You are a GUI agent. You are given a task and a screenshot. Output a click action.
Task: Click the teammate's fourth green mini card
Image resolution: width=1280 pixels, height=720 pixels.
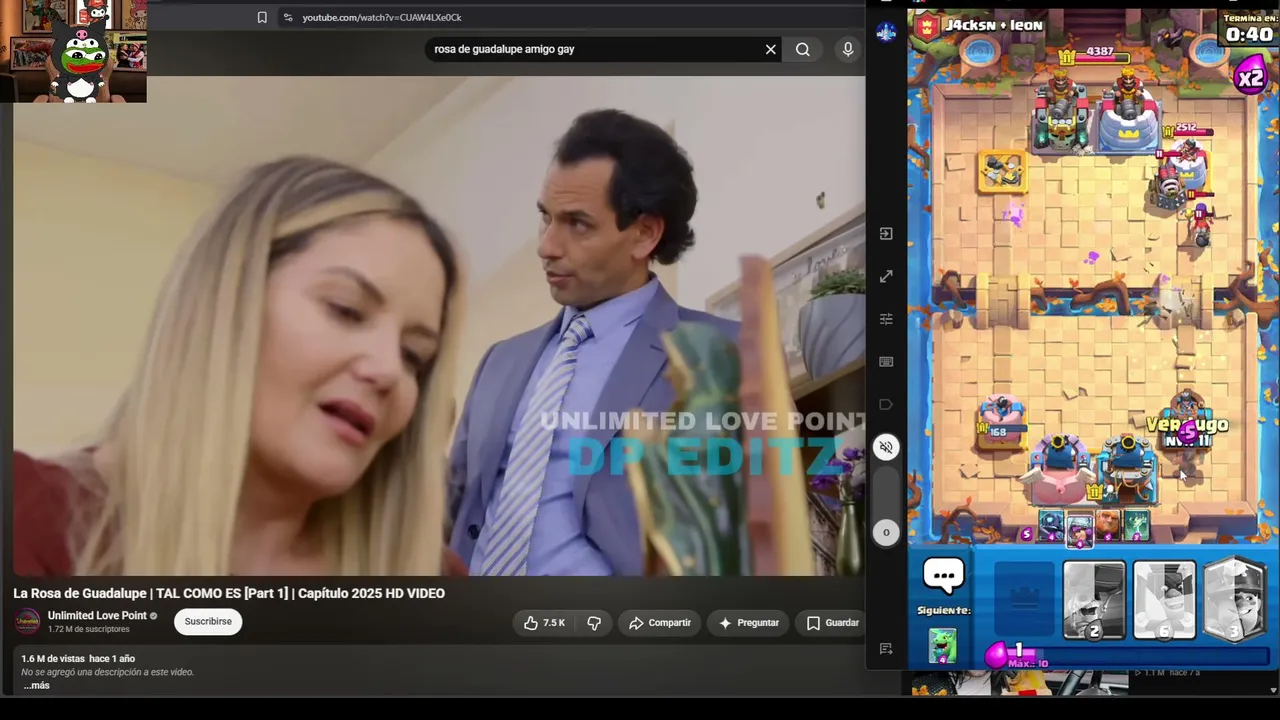pyautogui.click(x=1137, y=525)
